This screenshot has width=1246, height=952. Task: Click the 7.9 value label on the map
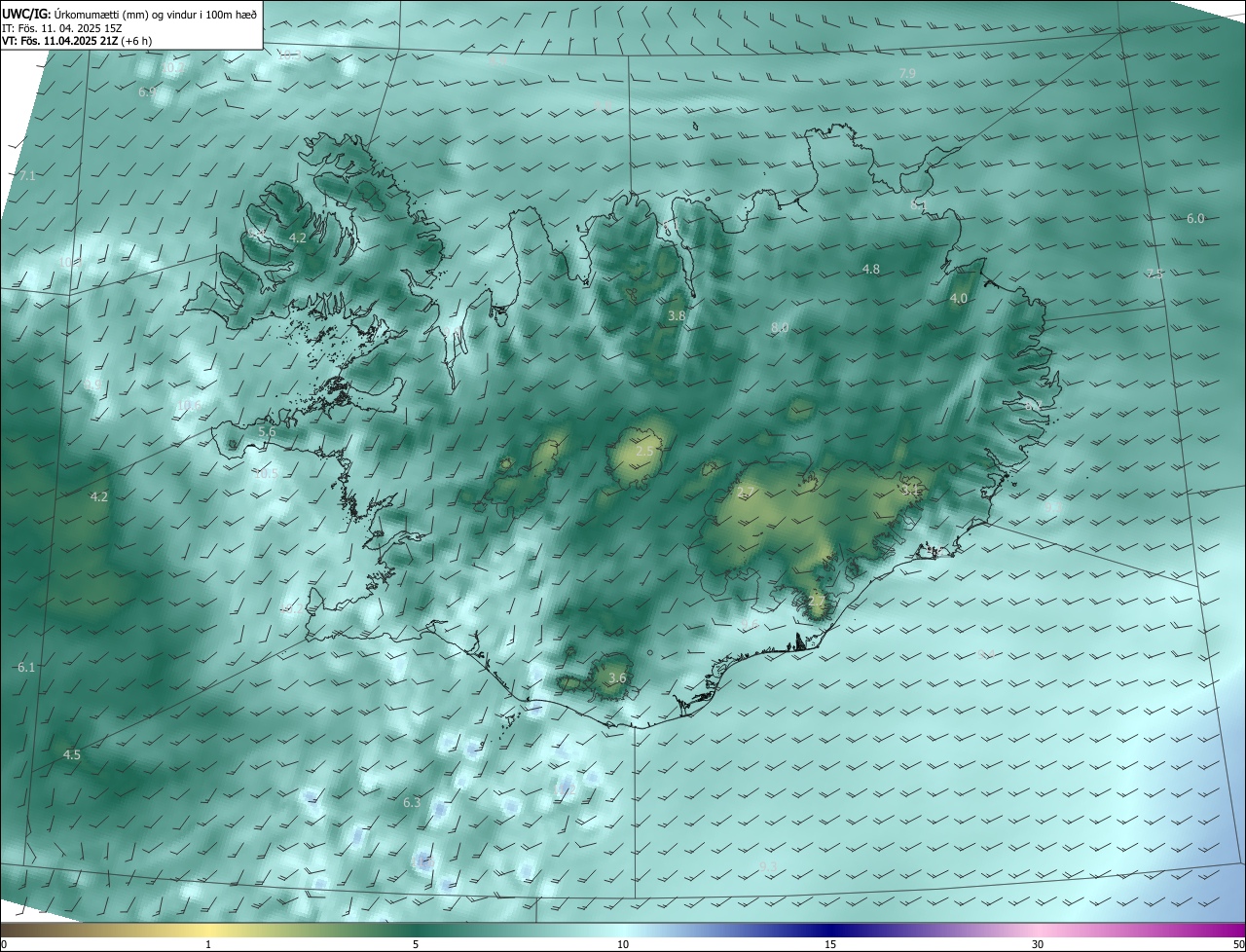[x=907, y=73]
